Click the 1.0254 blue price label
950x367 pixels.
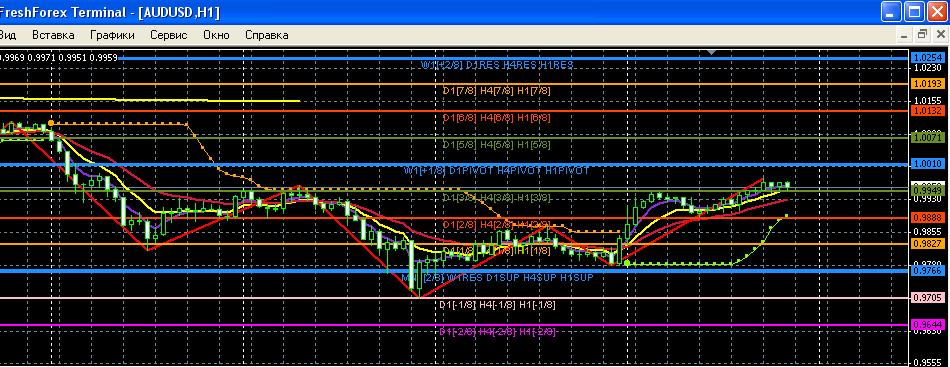928,58
